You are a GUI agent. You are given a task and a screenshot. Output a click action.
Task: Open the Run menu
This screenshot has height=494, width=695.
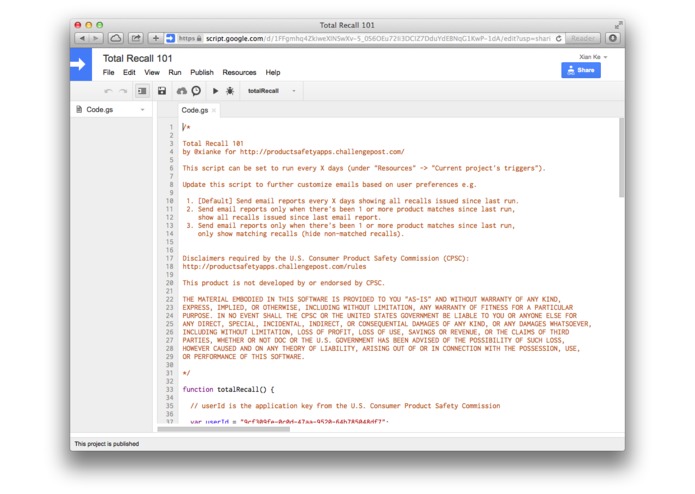[x=175, y=72]
